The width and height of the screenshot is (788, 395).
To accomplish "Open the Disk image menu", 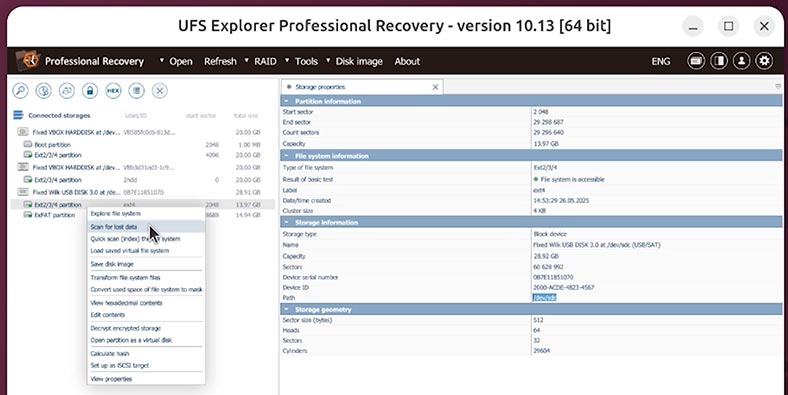I will tap(359, 61).
